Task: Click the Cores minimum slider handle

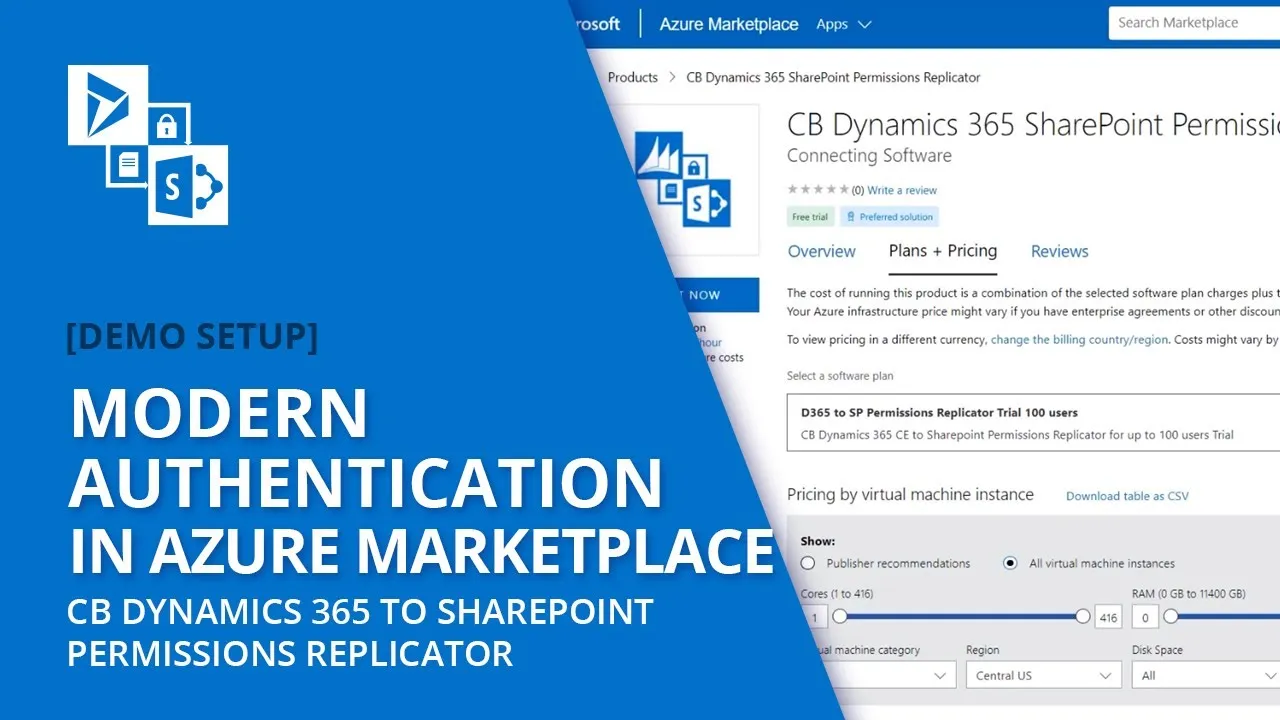Action: point(840,617)
